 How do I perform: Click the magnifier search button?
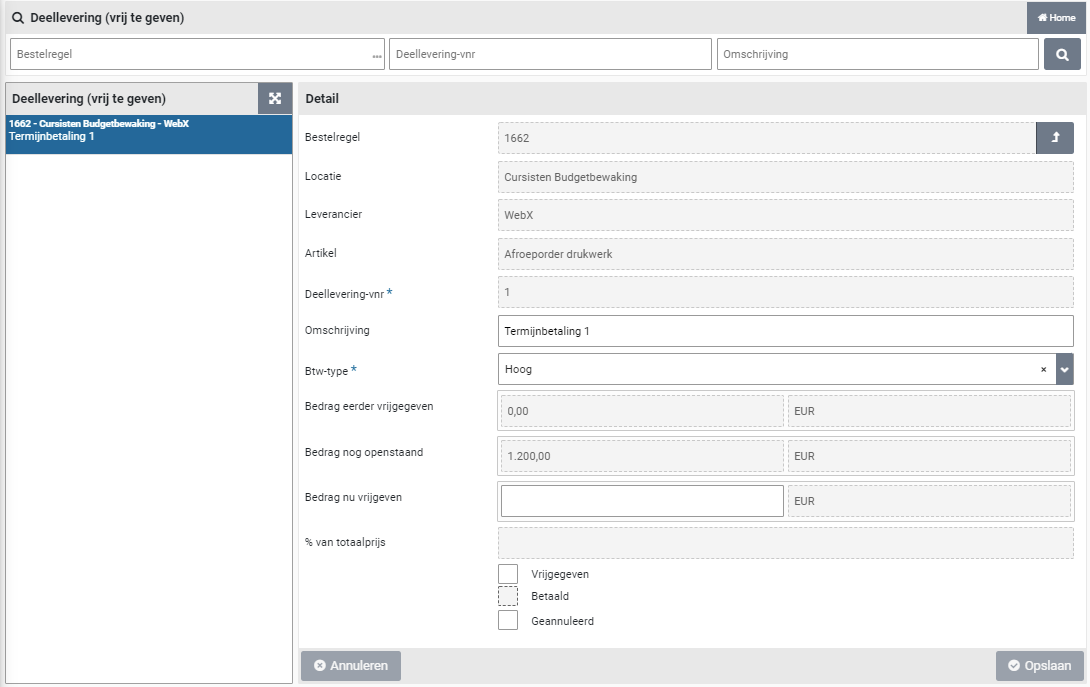coord(1062,54)
